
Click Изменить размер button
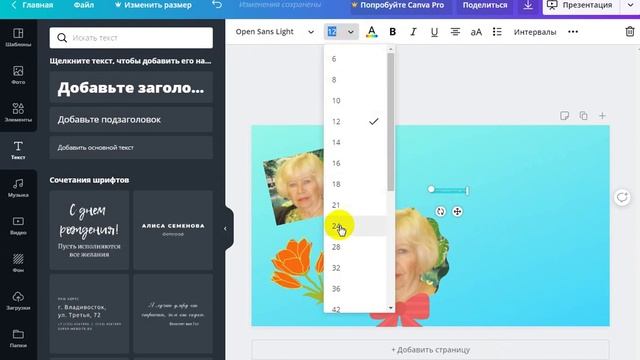point(153,5)
